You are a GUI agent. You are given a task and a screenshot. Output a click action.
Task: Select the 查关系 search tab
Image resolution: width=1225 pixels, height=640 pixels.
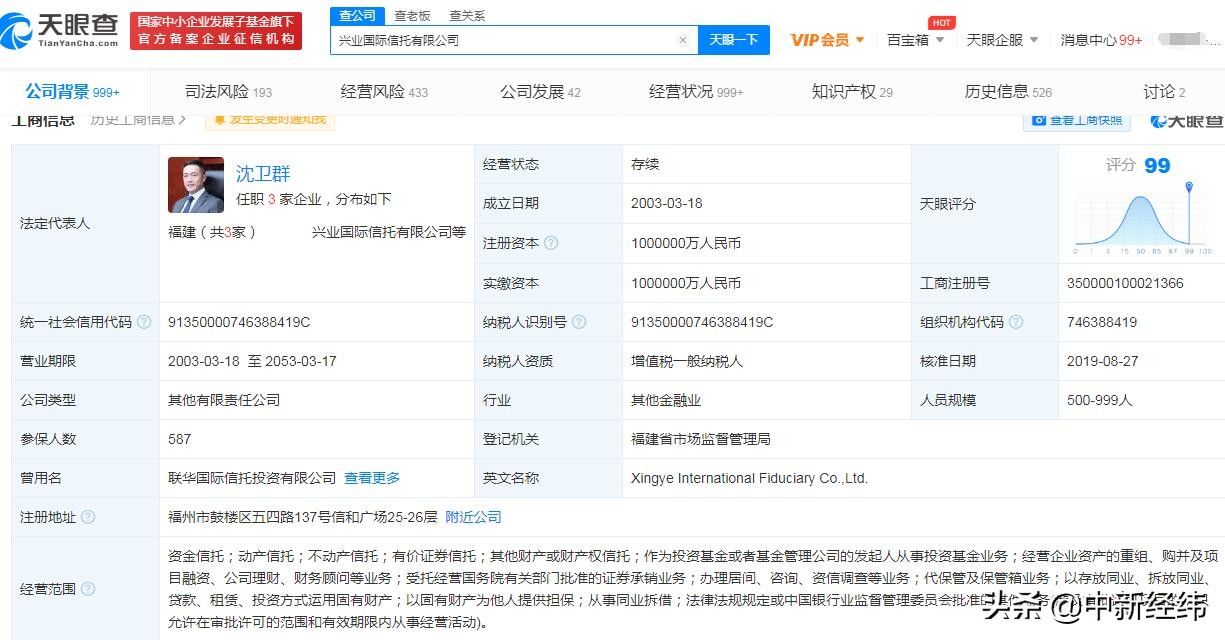coord(467,15)
